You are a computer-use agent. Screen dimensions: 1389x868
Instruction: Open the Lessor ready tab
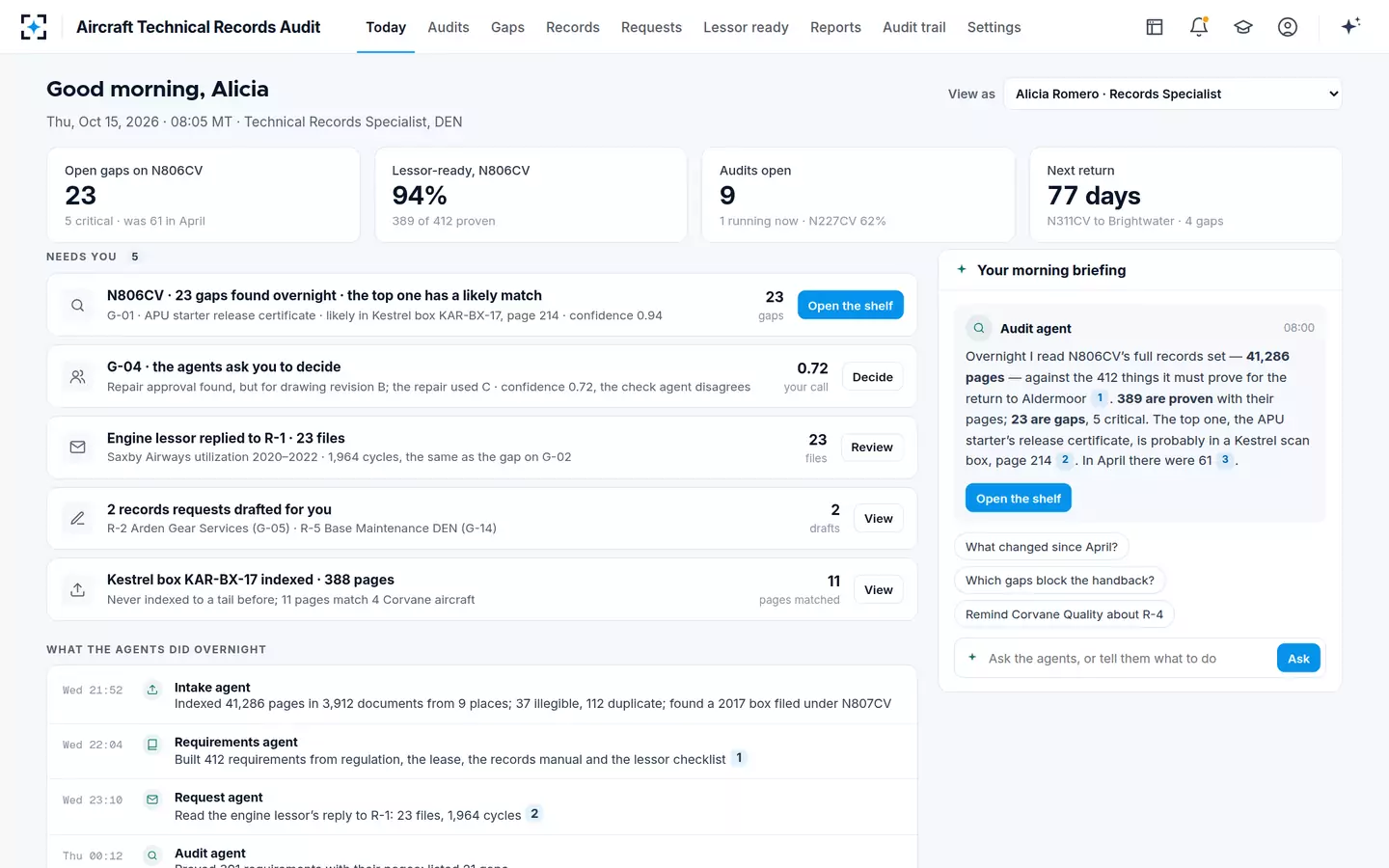pos(746,27)
